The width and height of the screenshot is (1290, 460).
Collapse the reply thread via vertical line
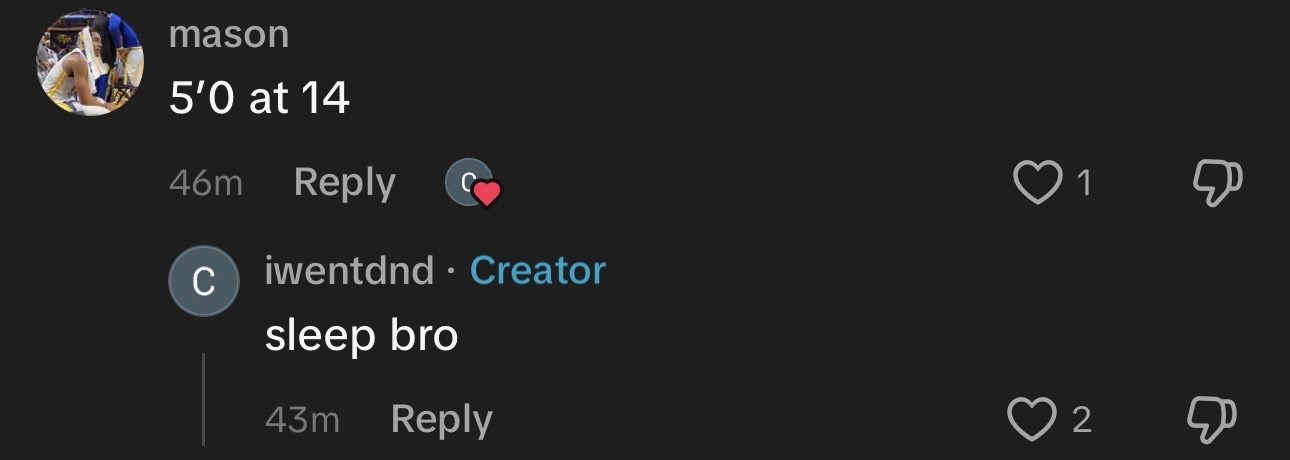click(x=203, y=399)
